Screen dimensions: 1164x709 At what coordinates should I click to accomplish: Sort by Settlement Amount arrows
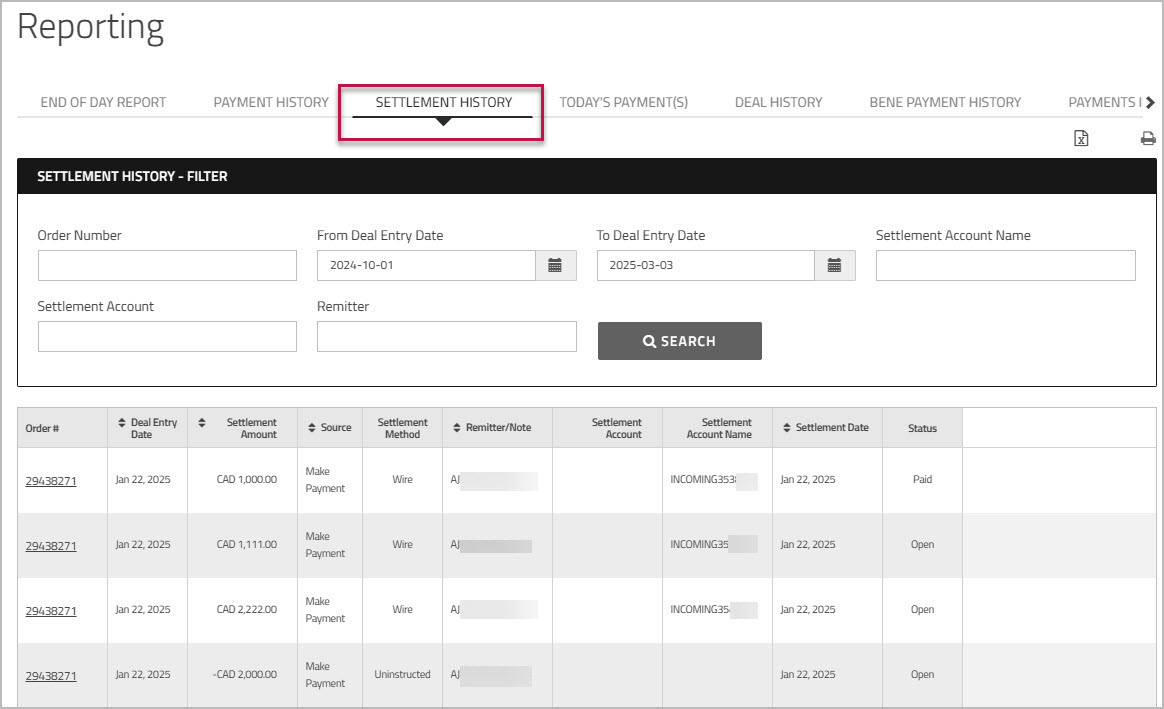coord(202,422)
